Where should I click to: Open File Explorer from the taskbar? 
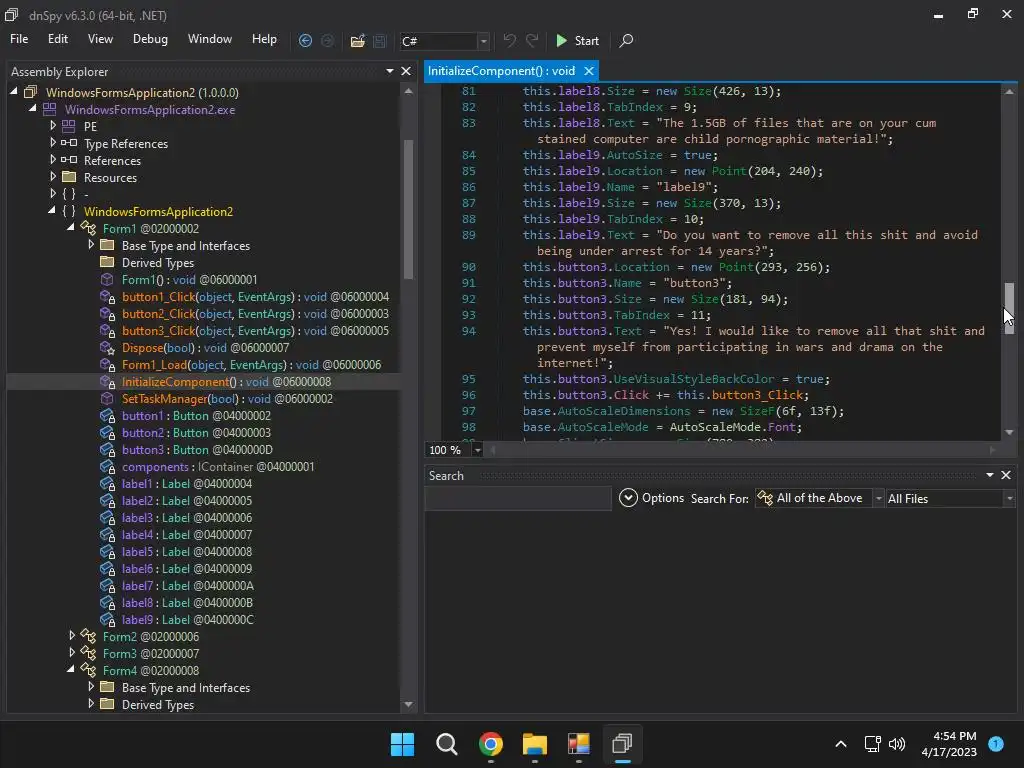[x=534, y=744]
